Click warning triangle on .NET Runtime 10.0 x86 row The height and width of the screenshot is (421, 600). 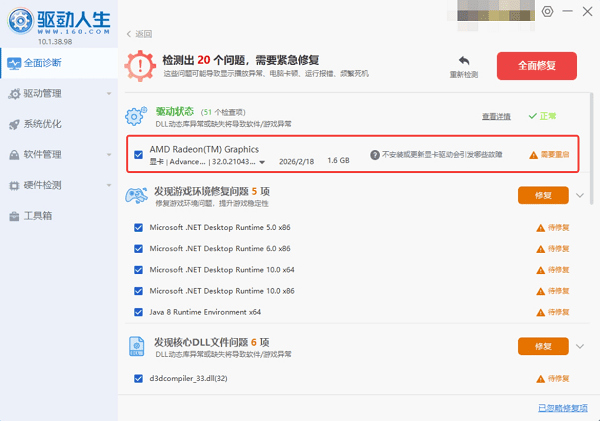(540, 292)
